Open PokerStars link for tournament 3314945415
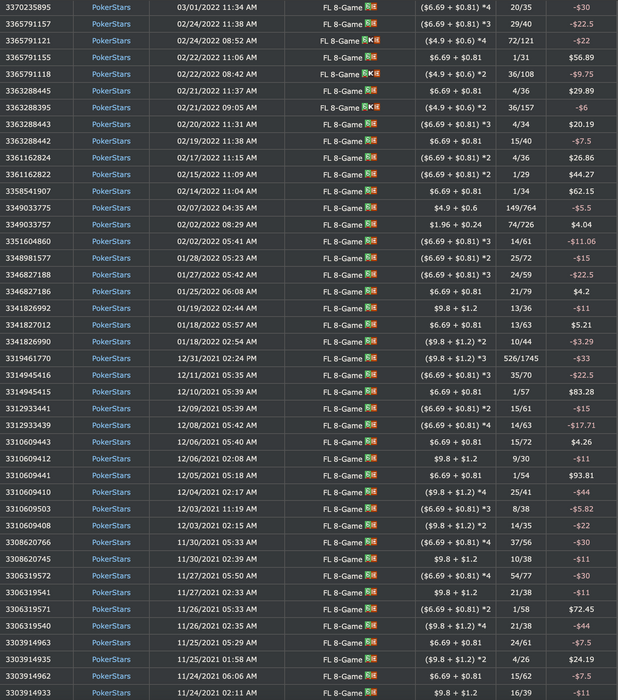The width and height of the screenshot is (618, 700). (111, 392)
